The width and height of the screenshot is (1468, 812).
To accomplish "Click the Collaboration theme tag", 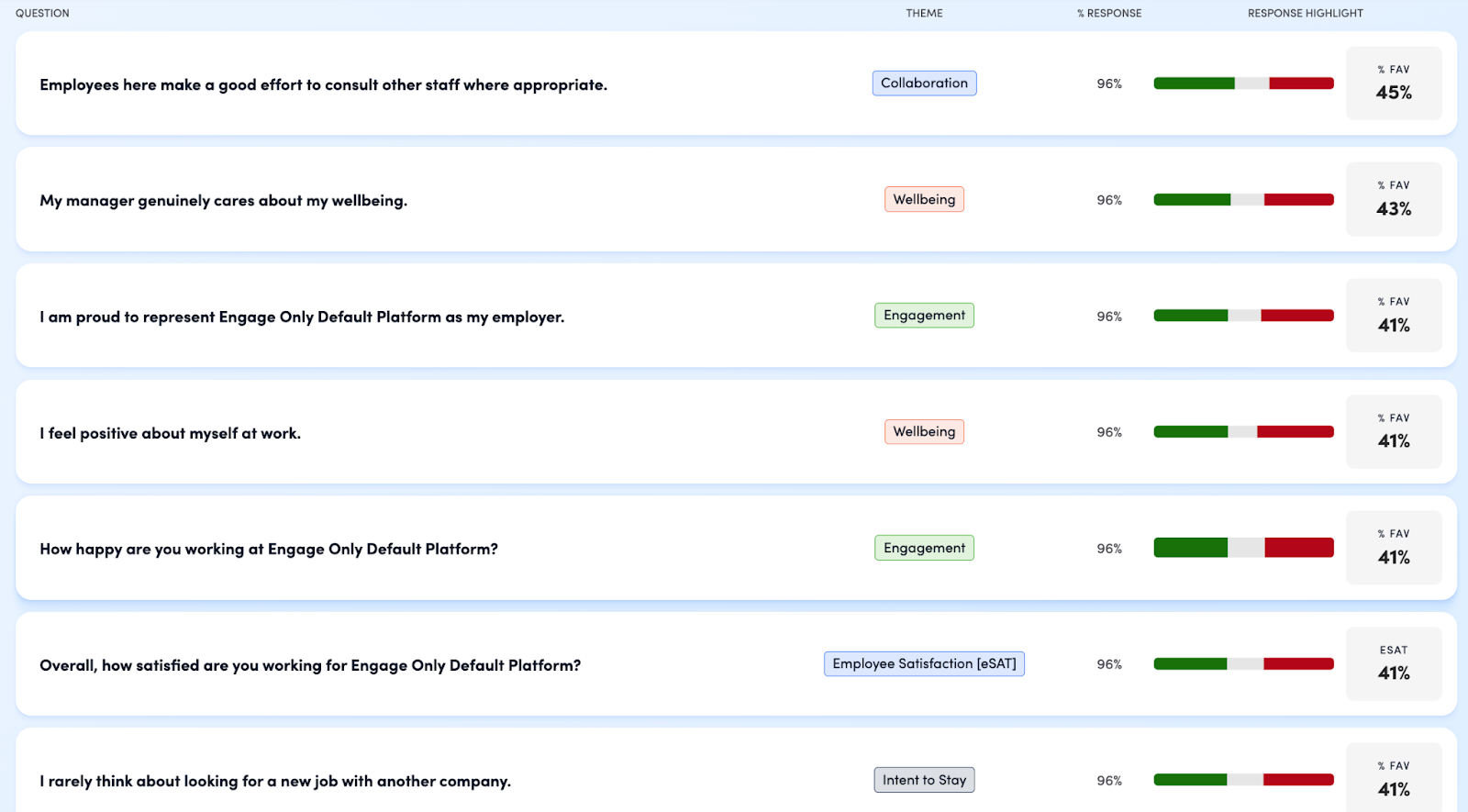I will [x=924, y=83].
